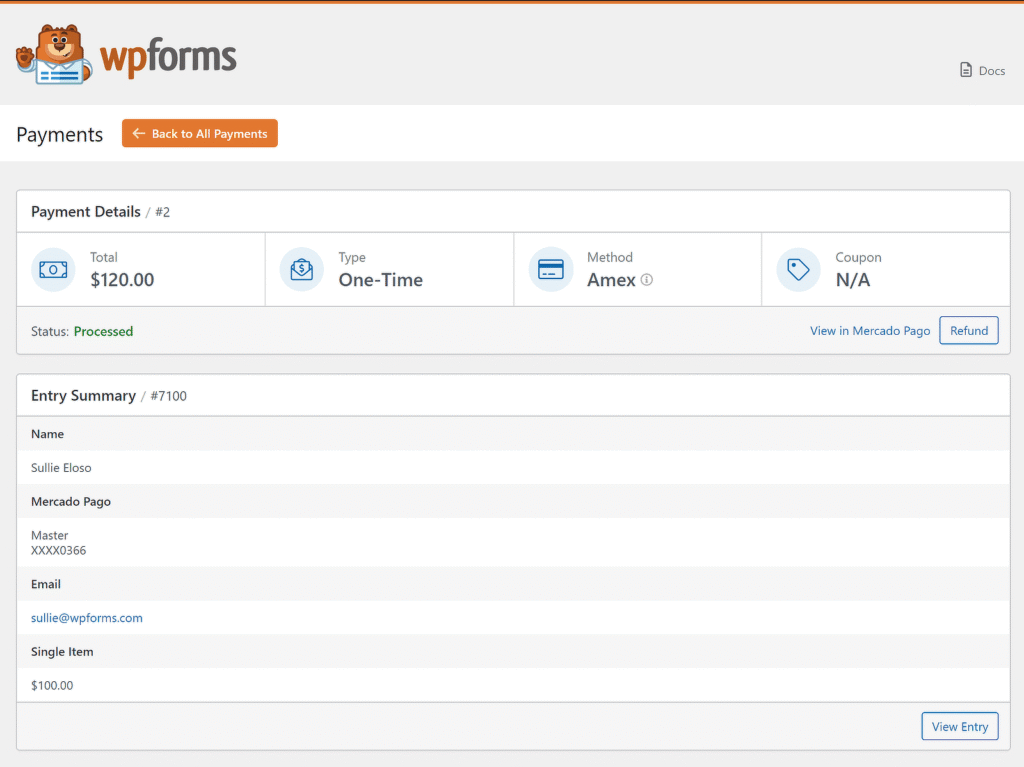This screenshot has height=767, width=1024.
Task: Click the Email field label
Action: 46,584
